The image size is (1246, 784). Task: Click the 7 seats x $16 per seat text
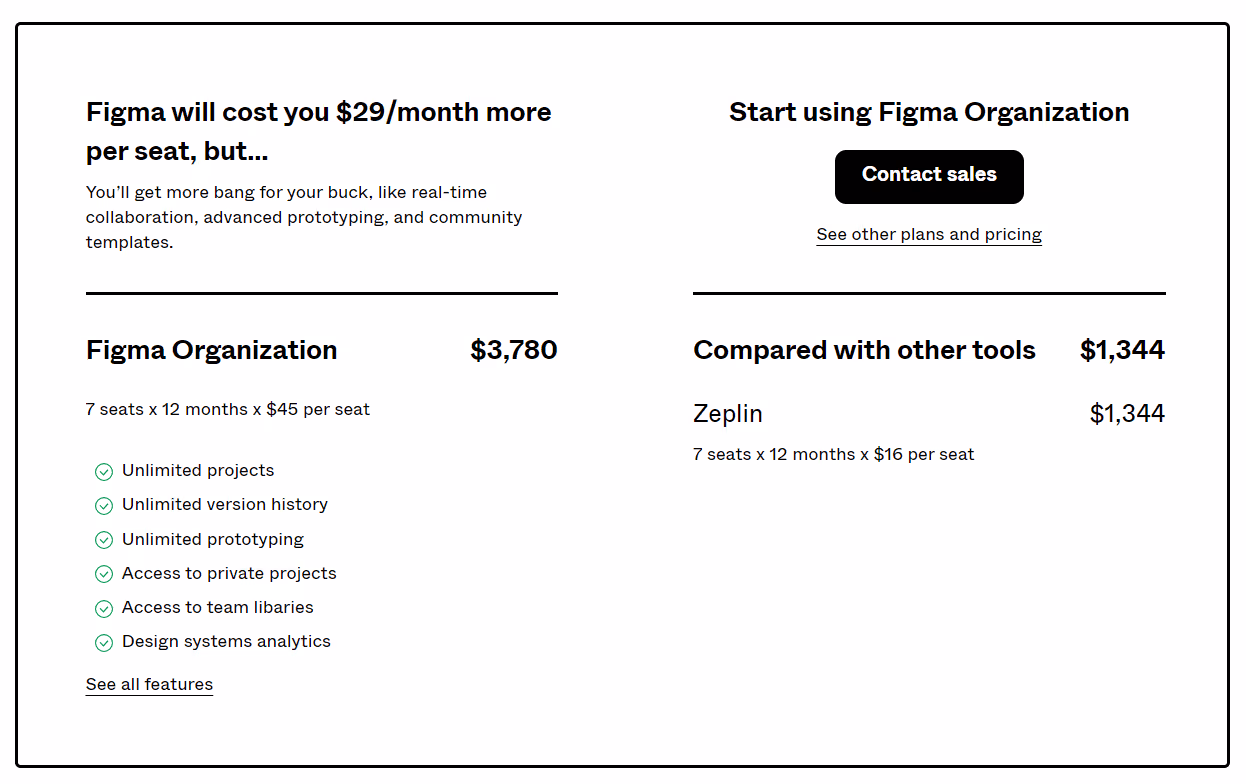833,454
